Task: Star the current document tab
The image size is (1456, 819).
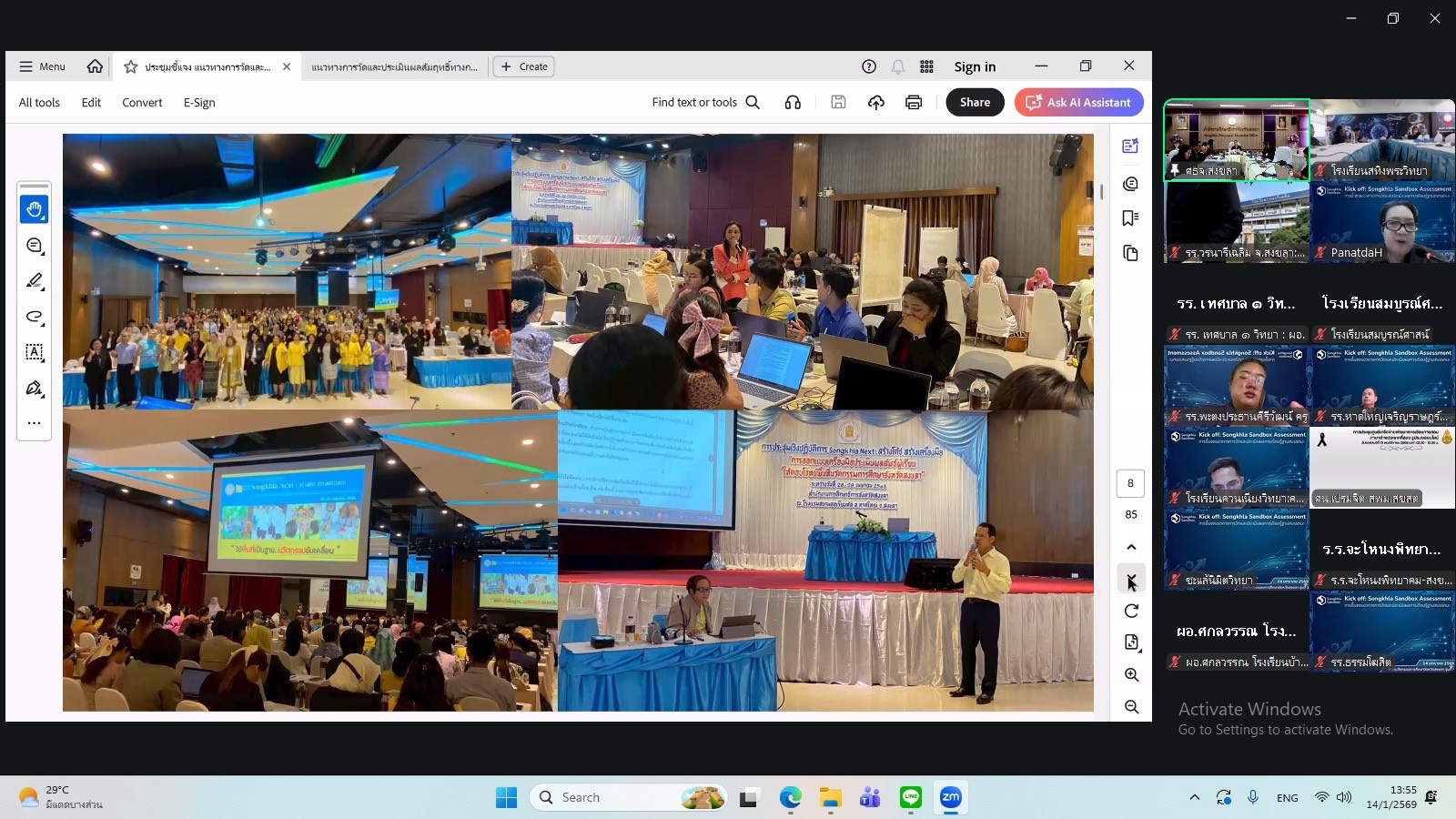Action: tap(131, 66)
